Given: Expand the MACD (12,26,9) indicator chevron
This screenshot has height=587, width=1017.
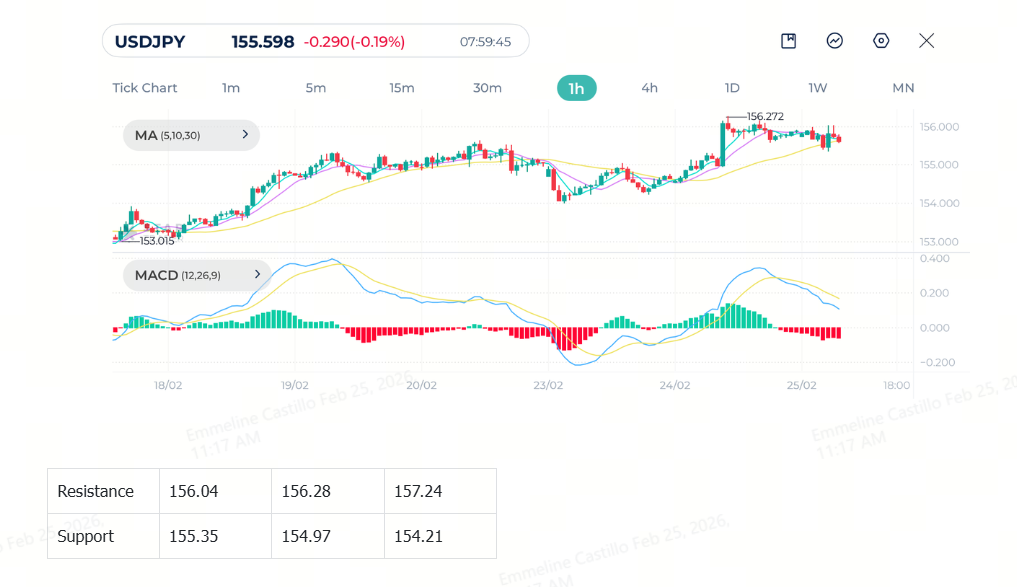Looking at the screenshot, I should click(x=257, y=274).
